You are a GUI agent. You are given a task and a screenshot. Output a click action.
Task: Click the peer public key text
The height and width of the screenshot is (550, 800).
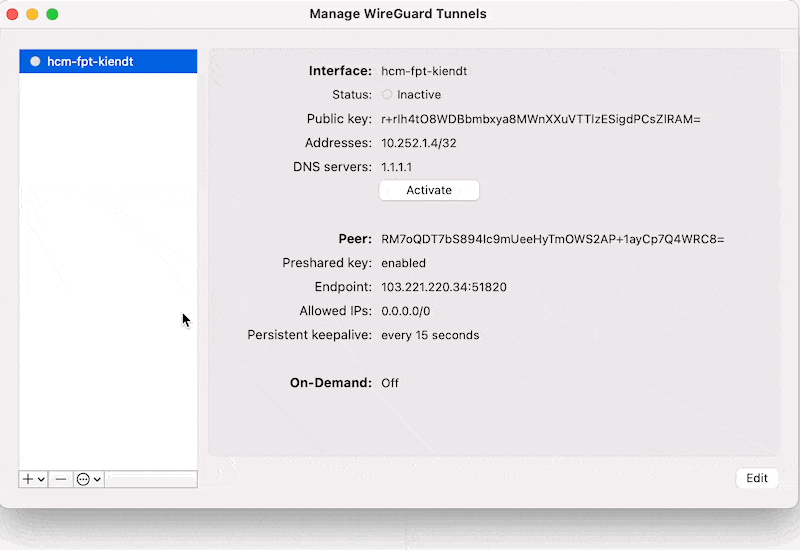pos(552,239)
